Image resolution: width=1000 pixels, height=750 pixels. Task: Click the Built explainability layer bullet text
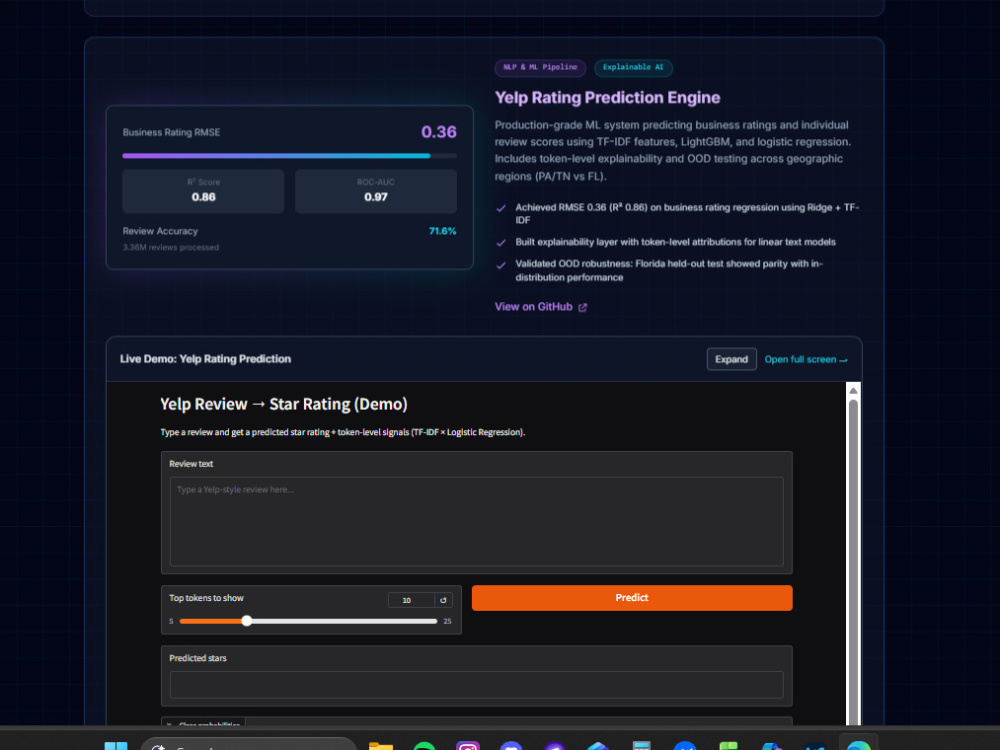675,242
